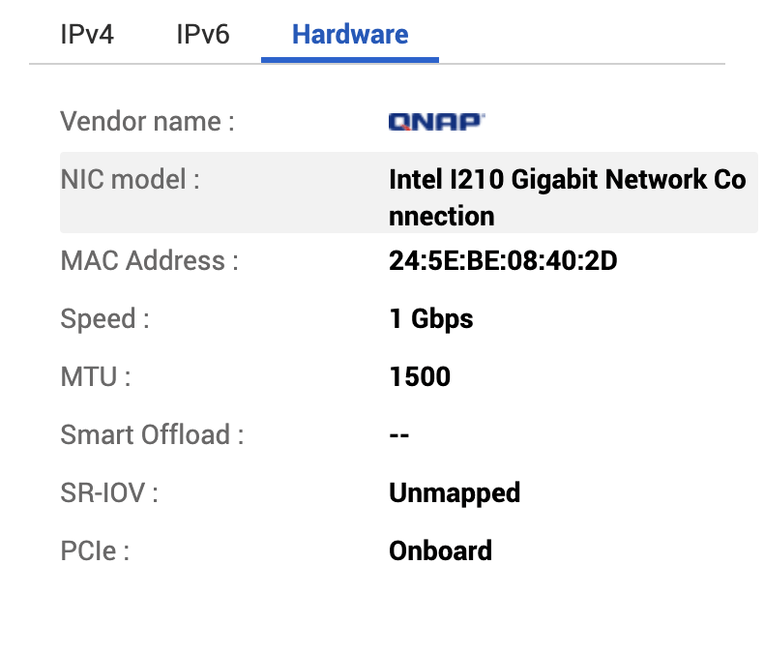Open the IPv6 tab

click(203, 35)
